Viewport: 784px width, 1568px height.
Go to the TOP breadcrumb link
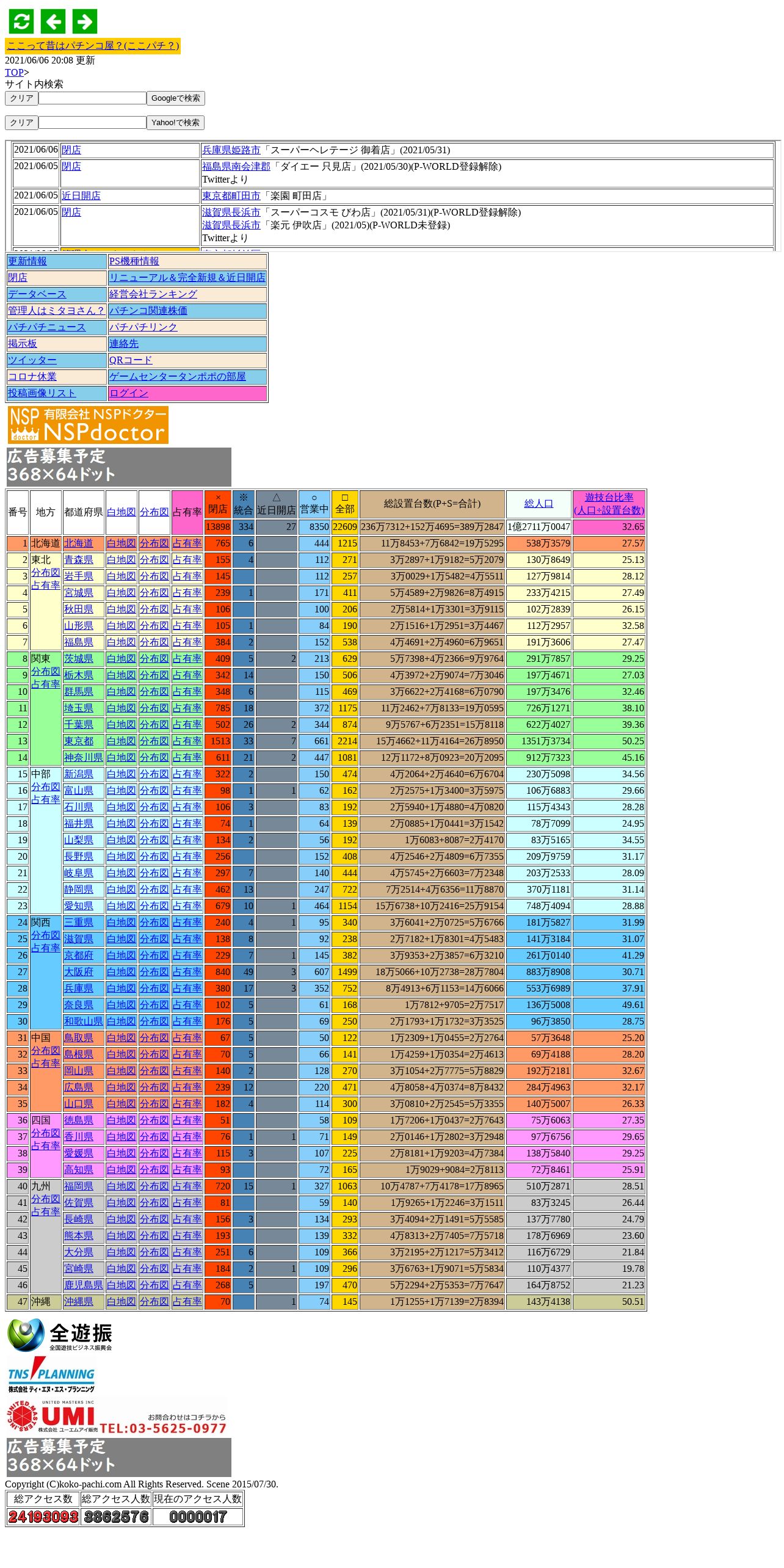tap(14, 73)
